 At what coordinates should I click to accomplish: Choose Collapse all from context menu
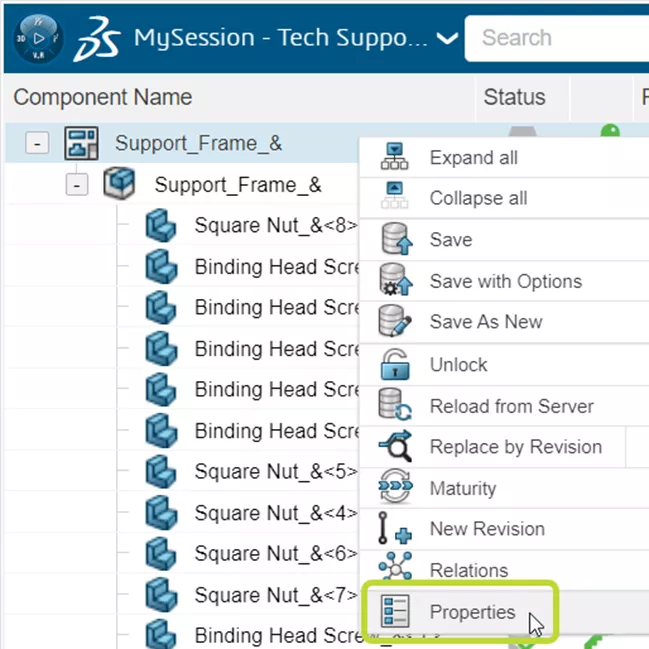tap(478, 199)
